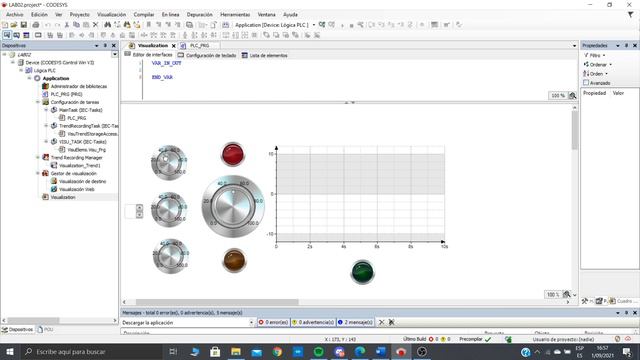Open the Proyecto menu
The image size is (640, 360).
pos(80,14)
